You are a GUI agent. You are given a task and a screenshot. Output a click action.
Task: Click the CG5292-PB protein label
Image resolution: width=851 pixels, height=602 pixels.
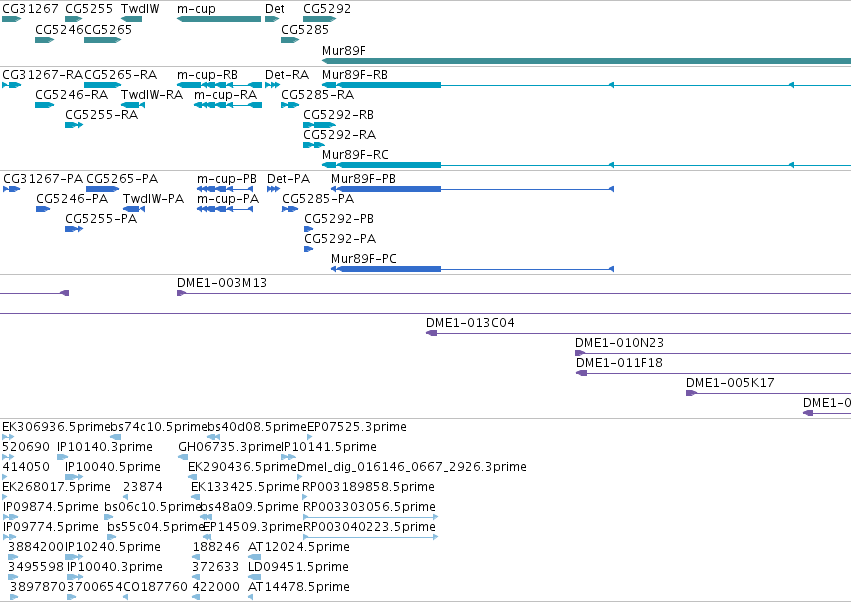(339, 219)
